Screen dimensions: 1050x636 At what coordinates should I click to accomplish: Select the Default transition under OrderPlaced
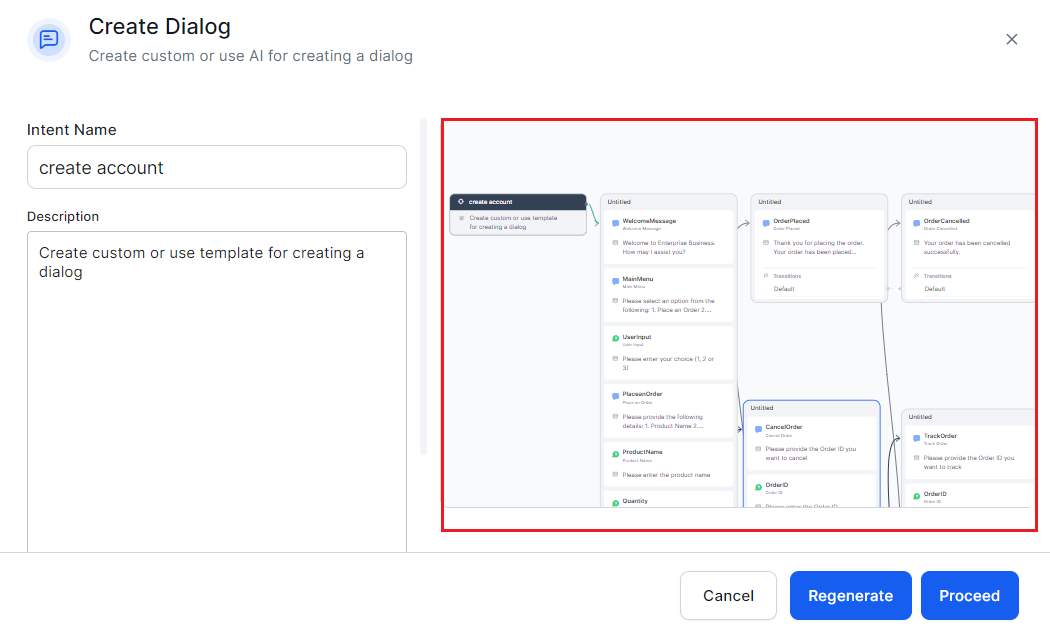[x=785, y=288]
